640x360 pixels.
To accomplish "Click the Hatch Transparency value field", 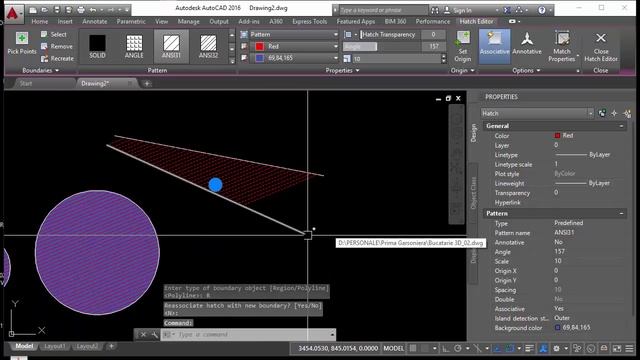I will 433,35.
